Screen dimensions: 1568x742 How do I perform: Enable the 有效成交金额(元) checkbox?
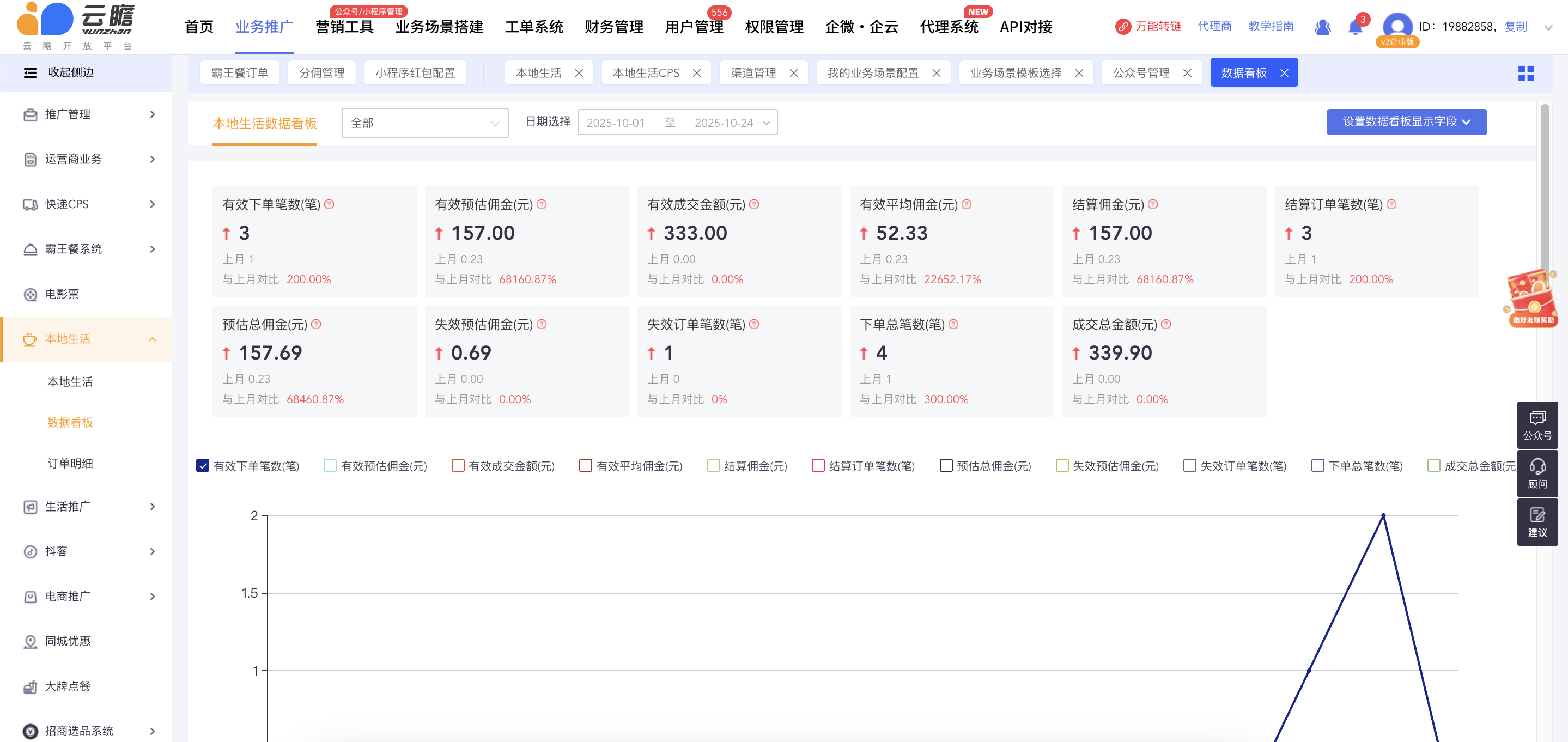point(458,466)
